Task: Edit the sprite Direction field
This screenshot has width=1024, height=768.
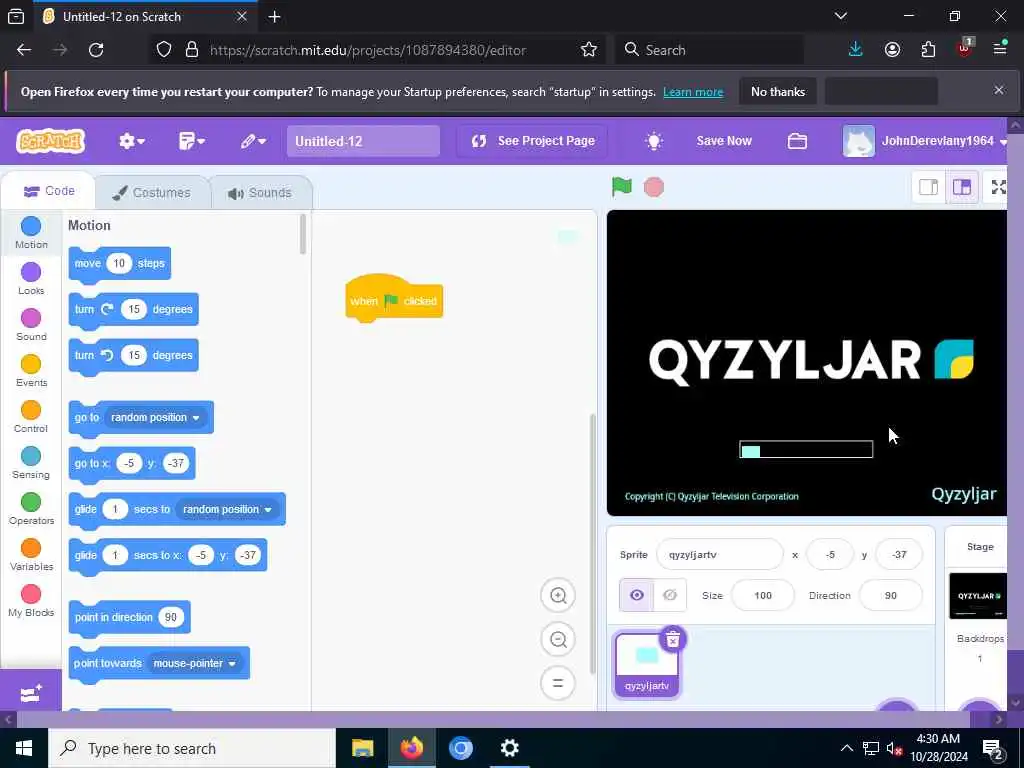Action: (891, 596)
